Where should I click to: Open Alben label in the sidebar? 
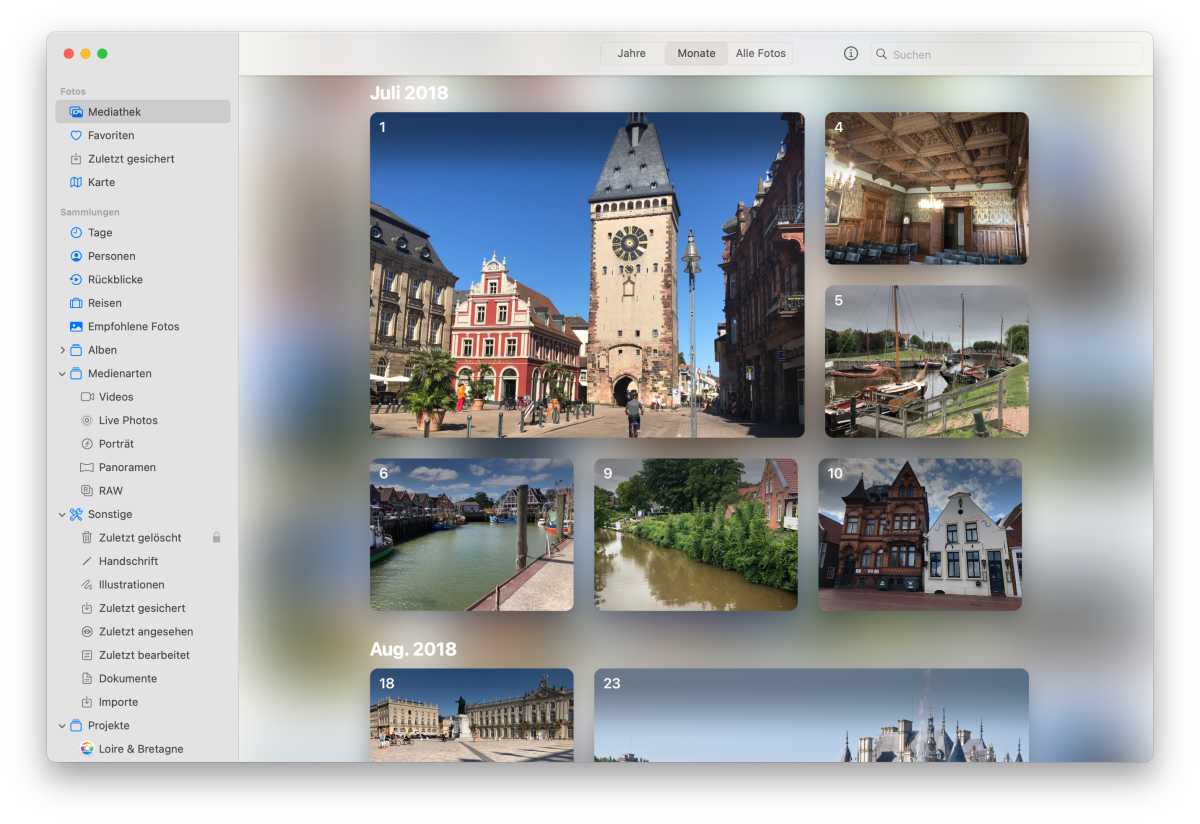102,350
